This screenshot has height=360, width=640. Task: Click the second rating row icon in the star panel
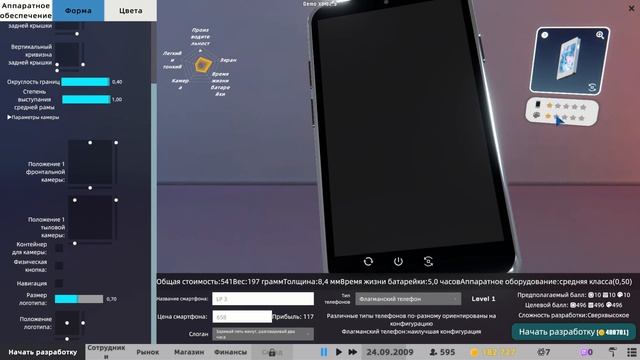(x=537, y=116)
